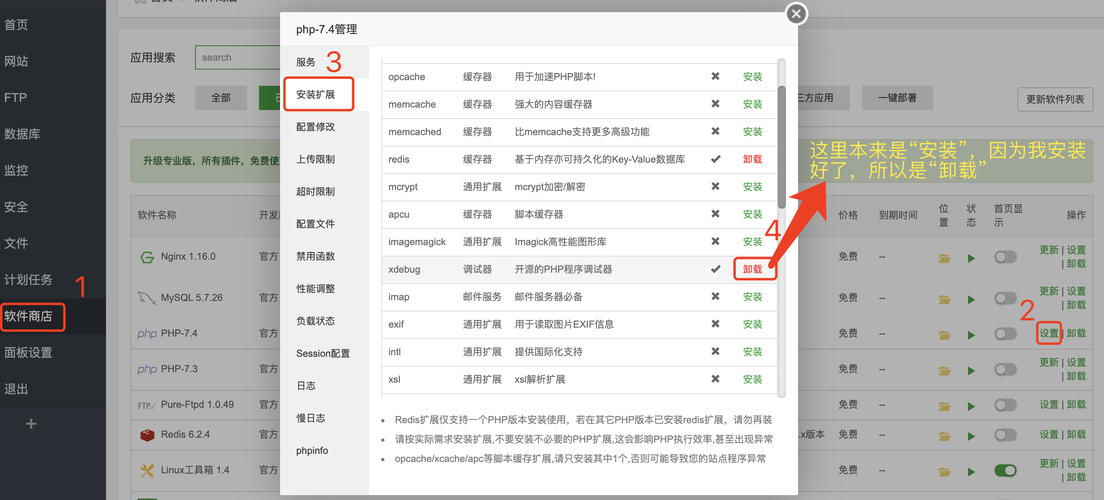
Task: Click 更新软件列表 button
Action: tap(1055, 99)
